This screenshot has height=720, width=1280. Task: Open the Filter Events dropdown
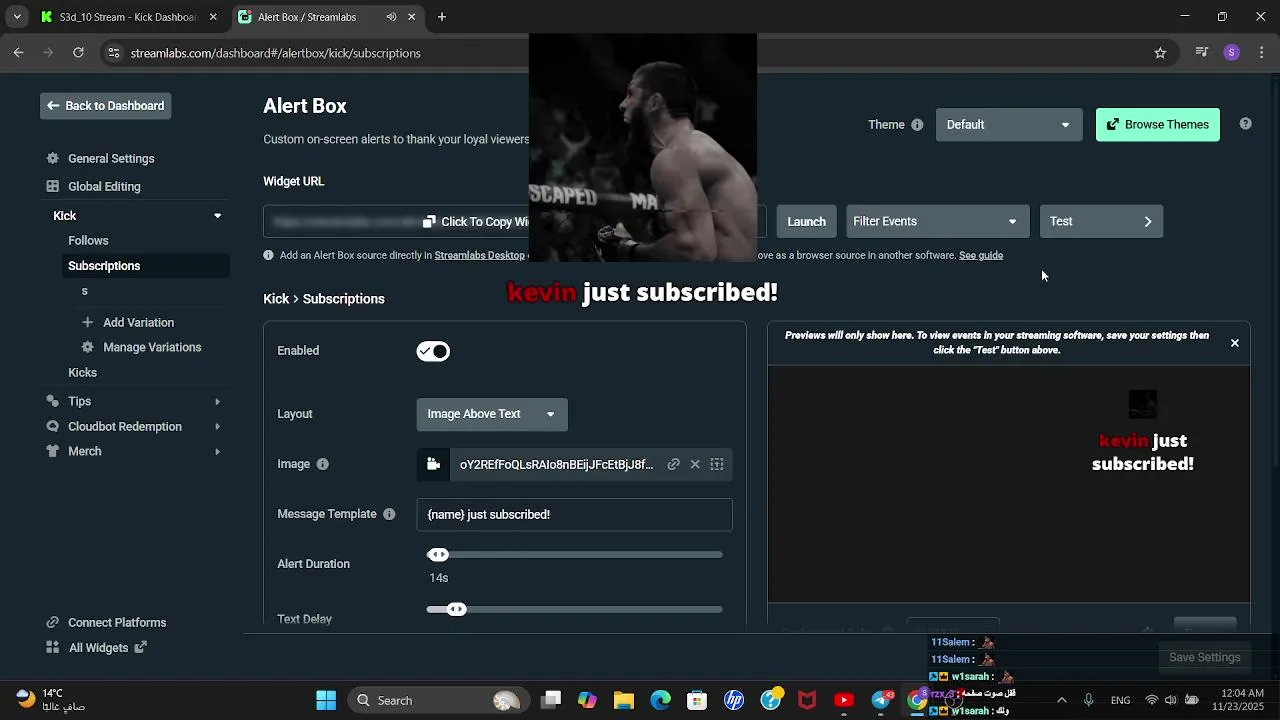click(936, 221)
